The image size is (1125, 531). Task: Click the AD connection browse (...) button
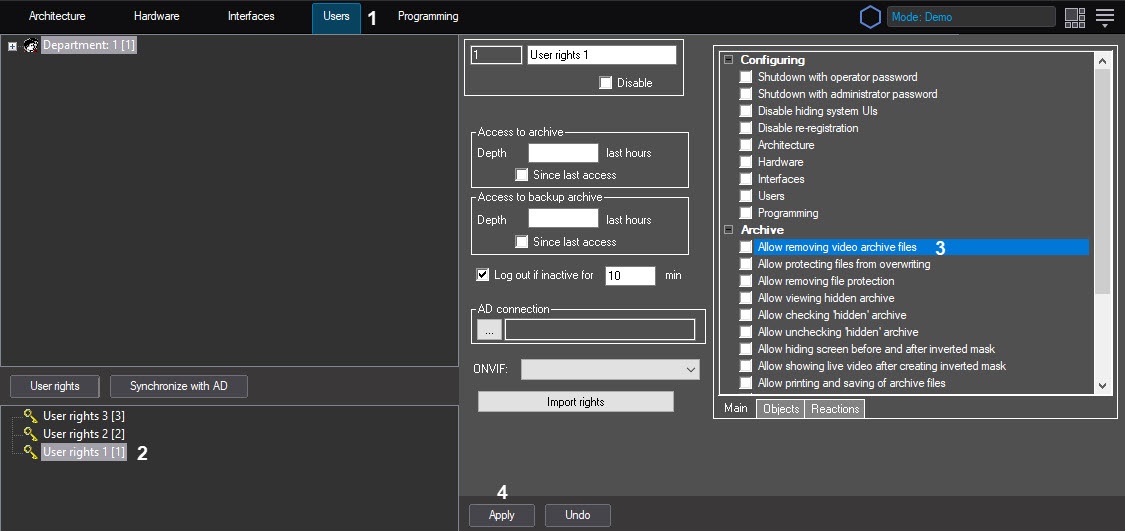(x=489, y=329)
